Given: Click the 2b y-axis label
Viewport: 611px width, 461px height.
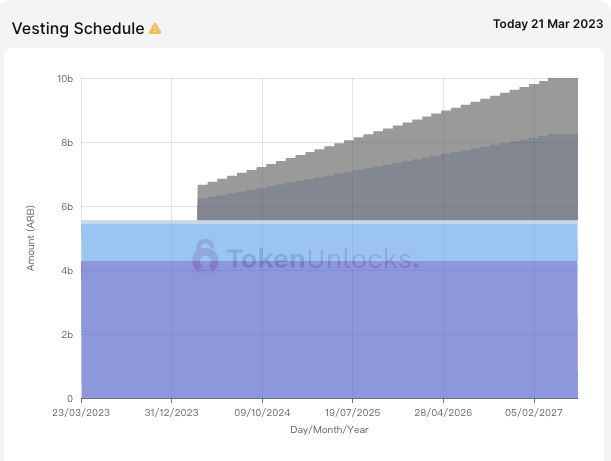Looking at the screenshot, I should 67,334.
